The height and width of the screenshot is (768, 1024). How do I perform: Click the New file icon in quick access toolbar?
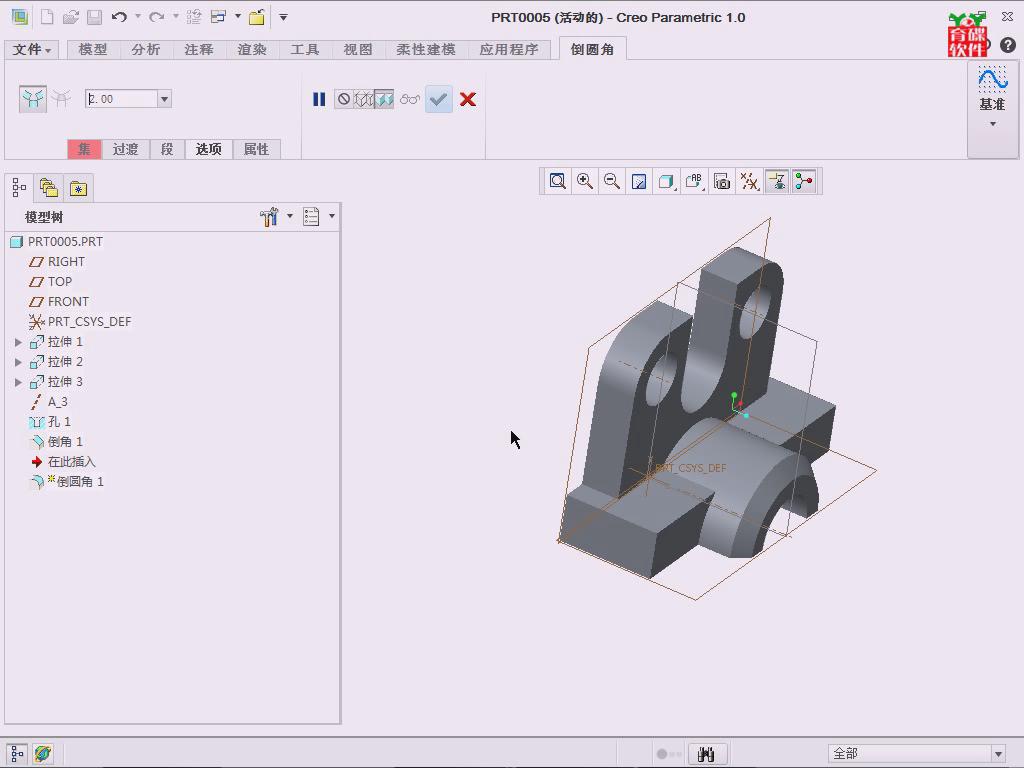47,17
